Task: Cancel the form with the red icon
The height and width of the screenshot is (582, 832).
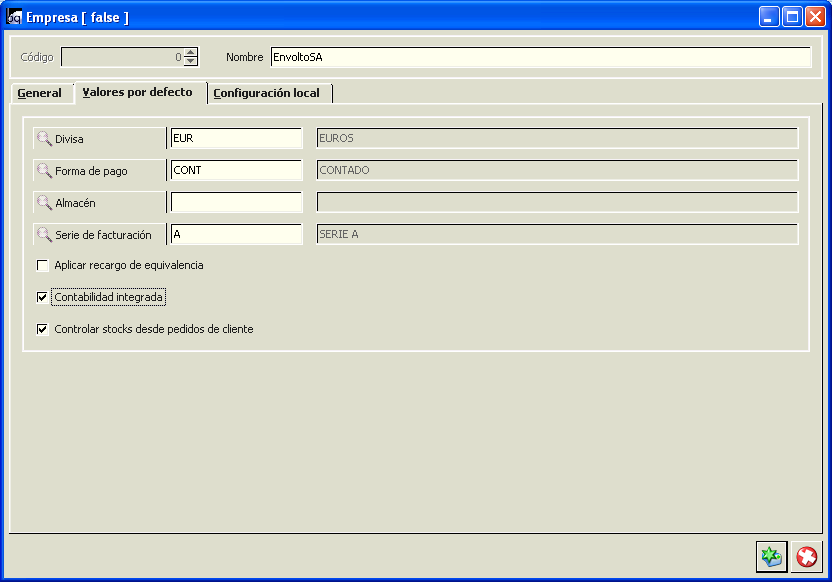Action: pos(807,557)
